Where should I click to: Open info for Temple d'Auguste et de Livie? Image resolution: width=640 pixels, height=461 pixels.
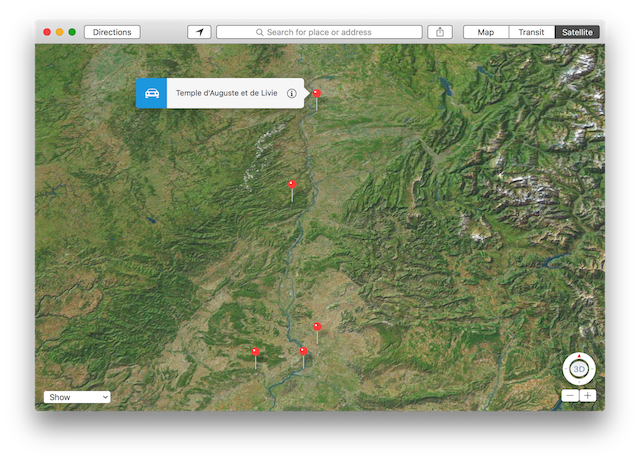tap(291, 93)
